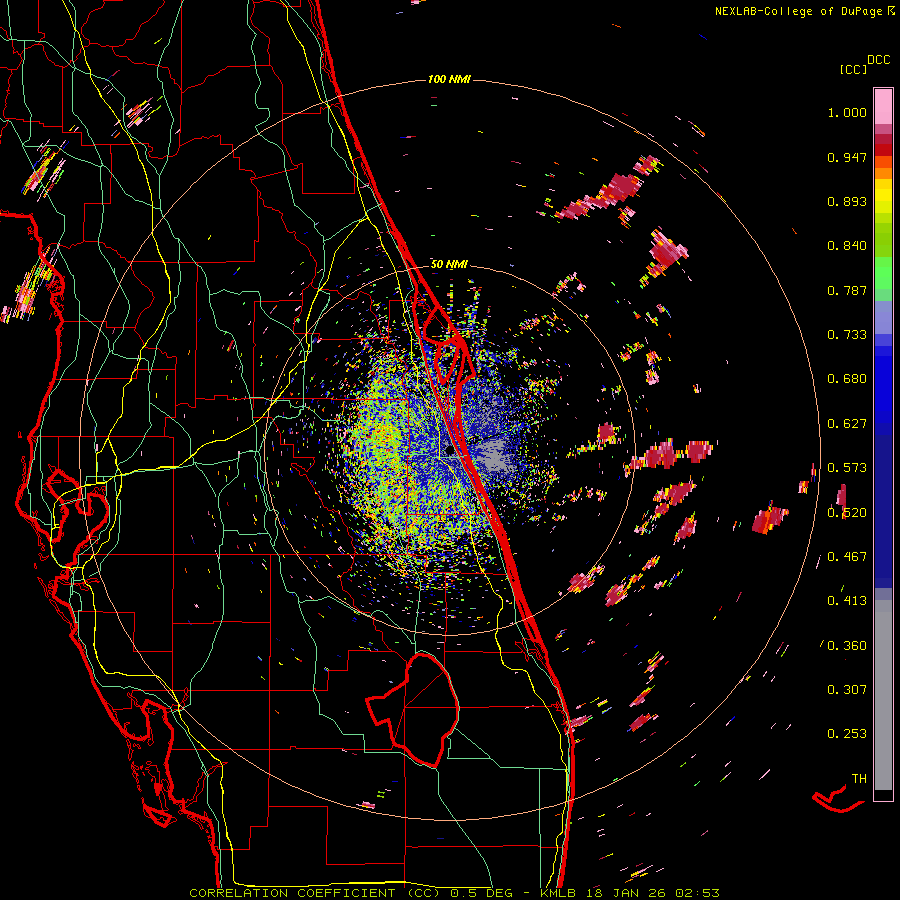Image resolution: width=900 pixels, height=900 pixels.
Task: Click the TH threshold label on the scale
Action: click(859, 779)
